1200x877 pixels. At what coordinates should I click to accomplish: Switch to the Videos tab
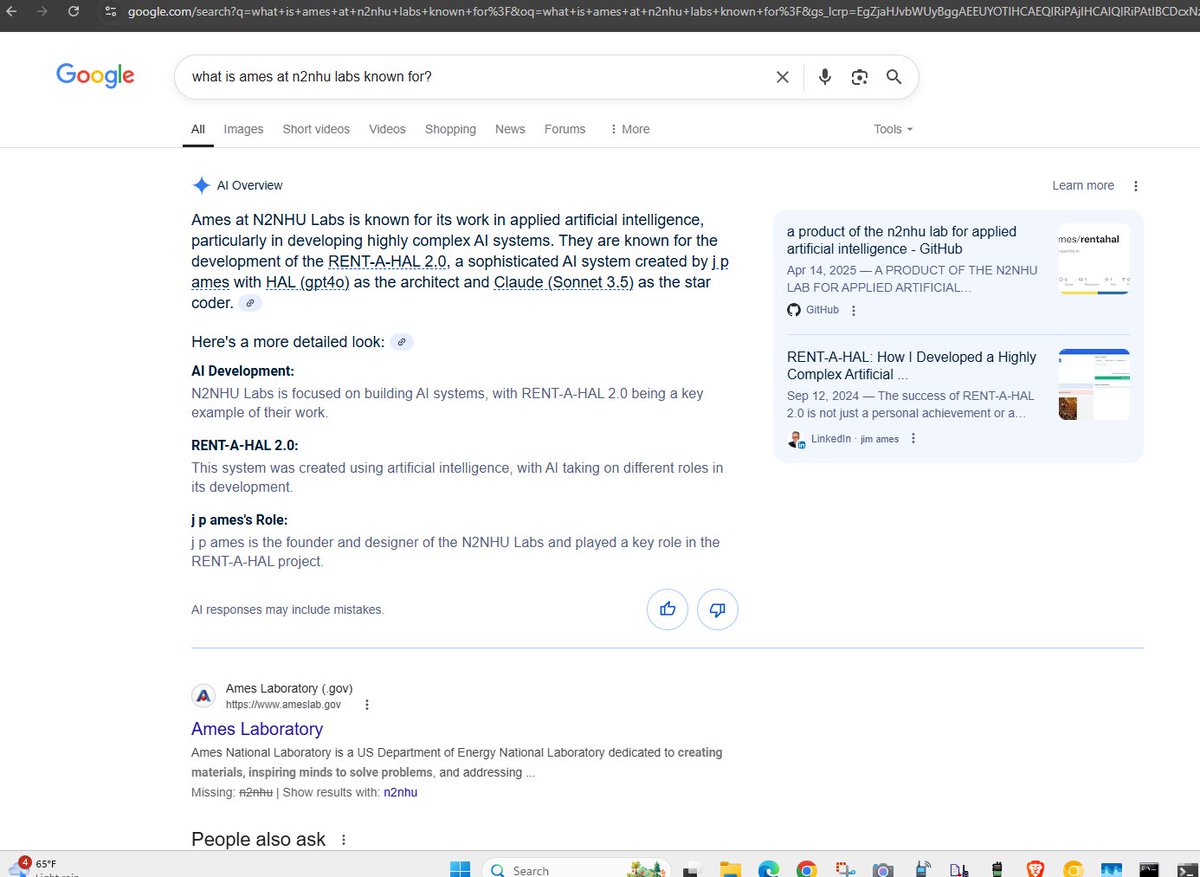(x=387, y=129)
